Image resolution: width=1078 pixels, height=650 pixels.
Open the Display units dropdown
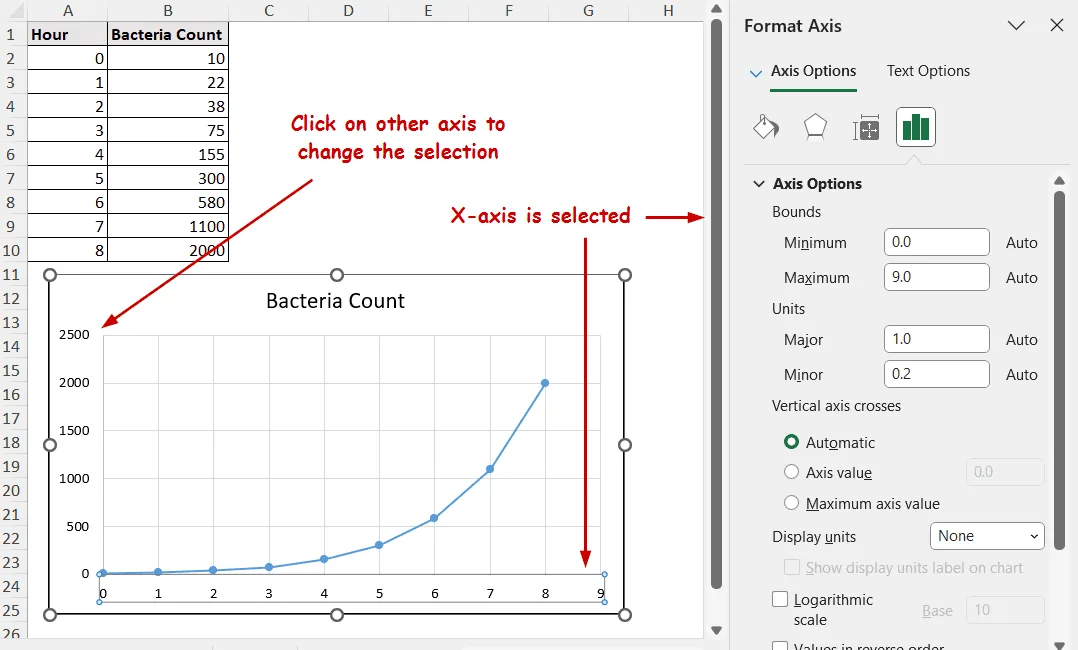coord(987,536)
